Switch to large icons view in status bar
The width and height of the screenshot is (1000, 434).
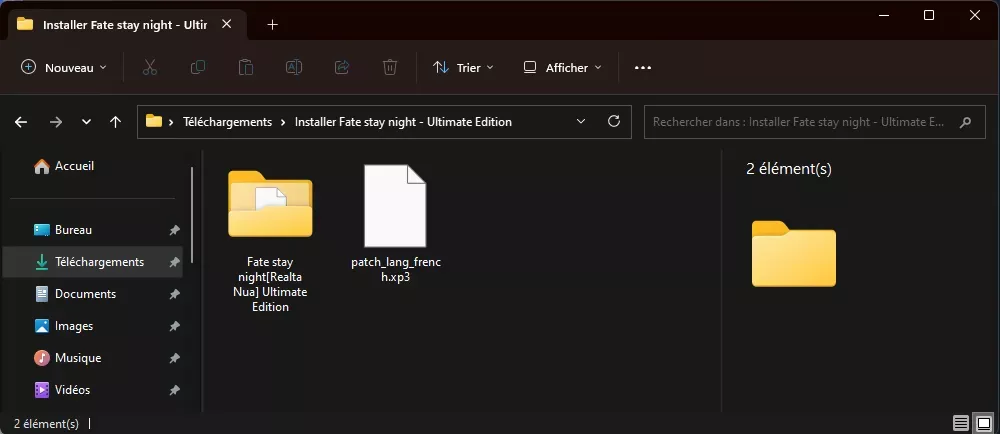(984, 423)
